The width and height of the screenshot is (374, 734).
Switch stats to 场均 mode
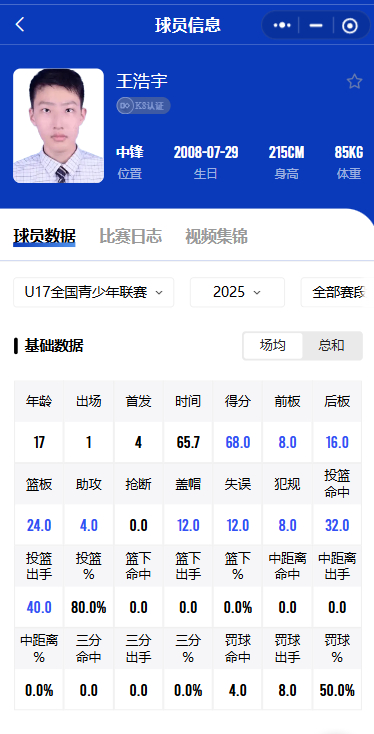(x=273, y=346)
